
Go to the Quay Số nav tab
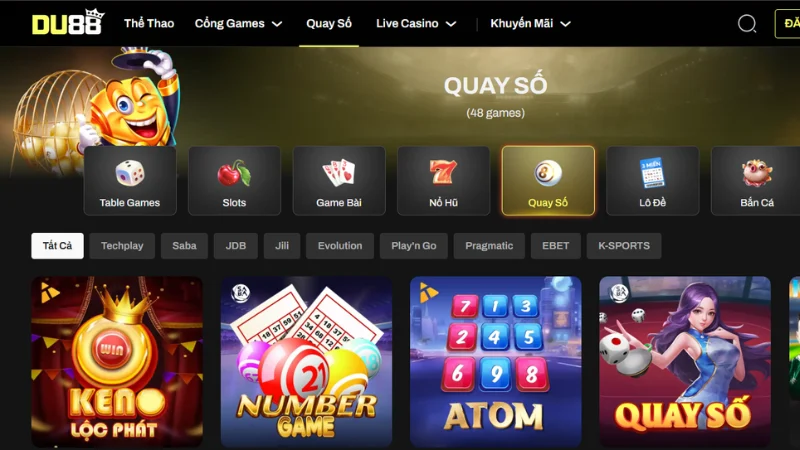pyautogui.click(x=329, y=23)
